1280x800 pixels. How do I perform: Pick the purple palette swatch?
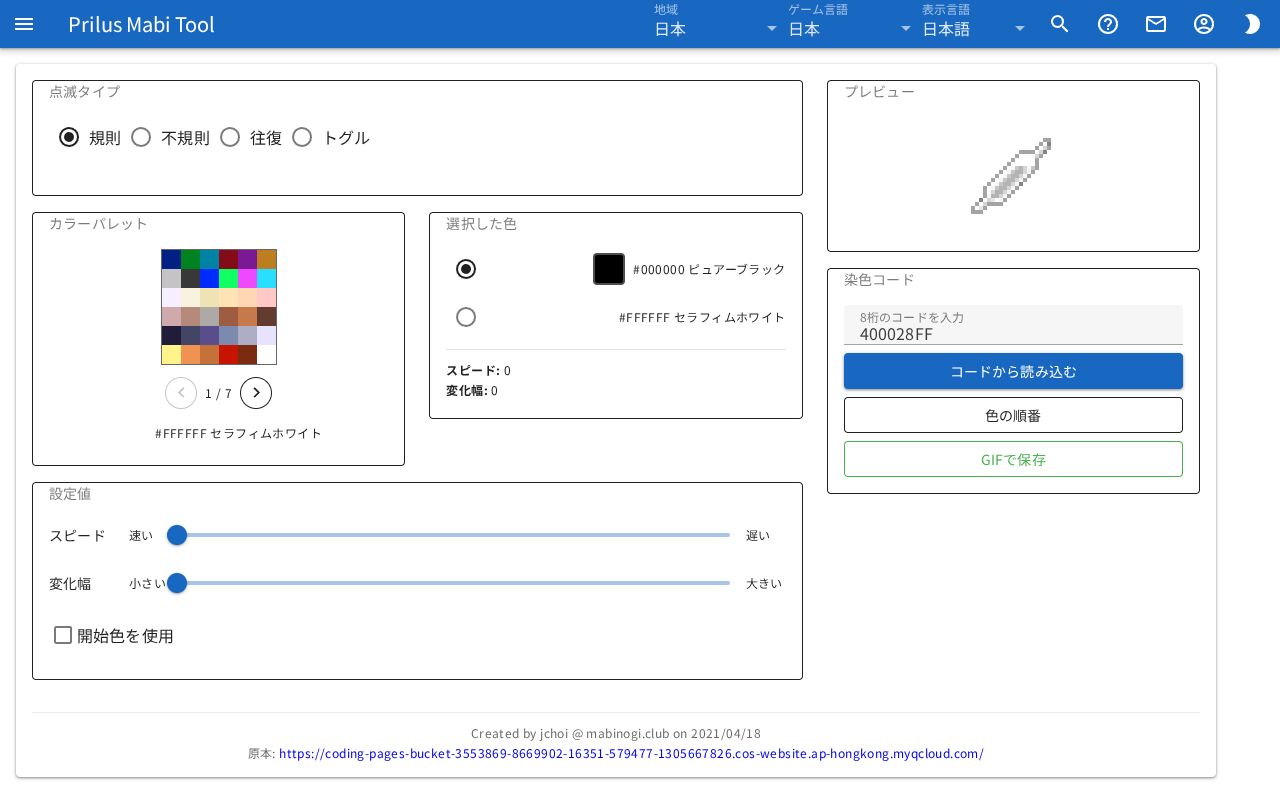247,259
